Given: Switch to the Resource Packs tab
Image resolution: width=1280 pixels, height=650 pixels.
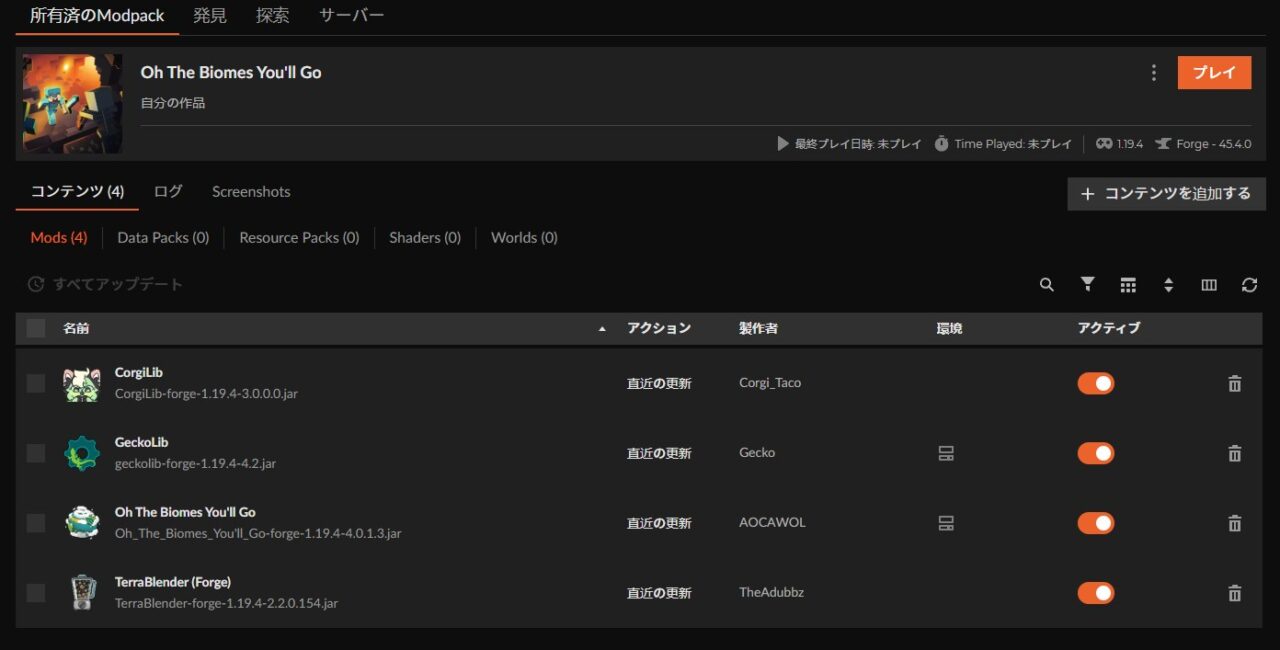Looking at the screenshot, I should click(x=299, y=238).
